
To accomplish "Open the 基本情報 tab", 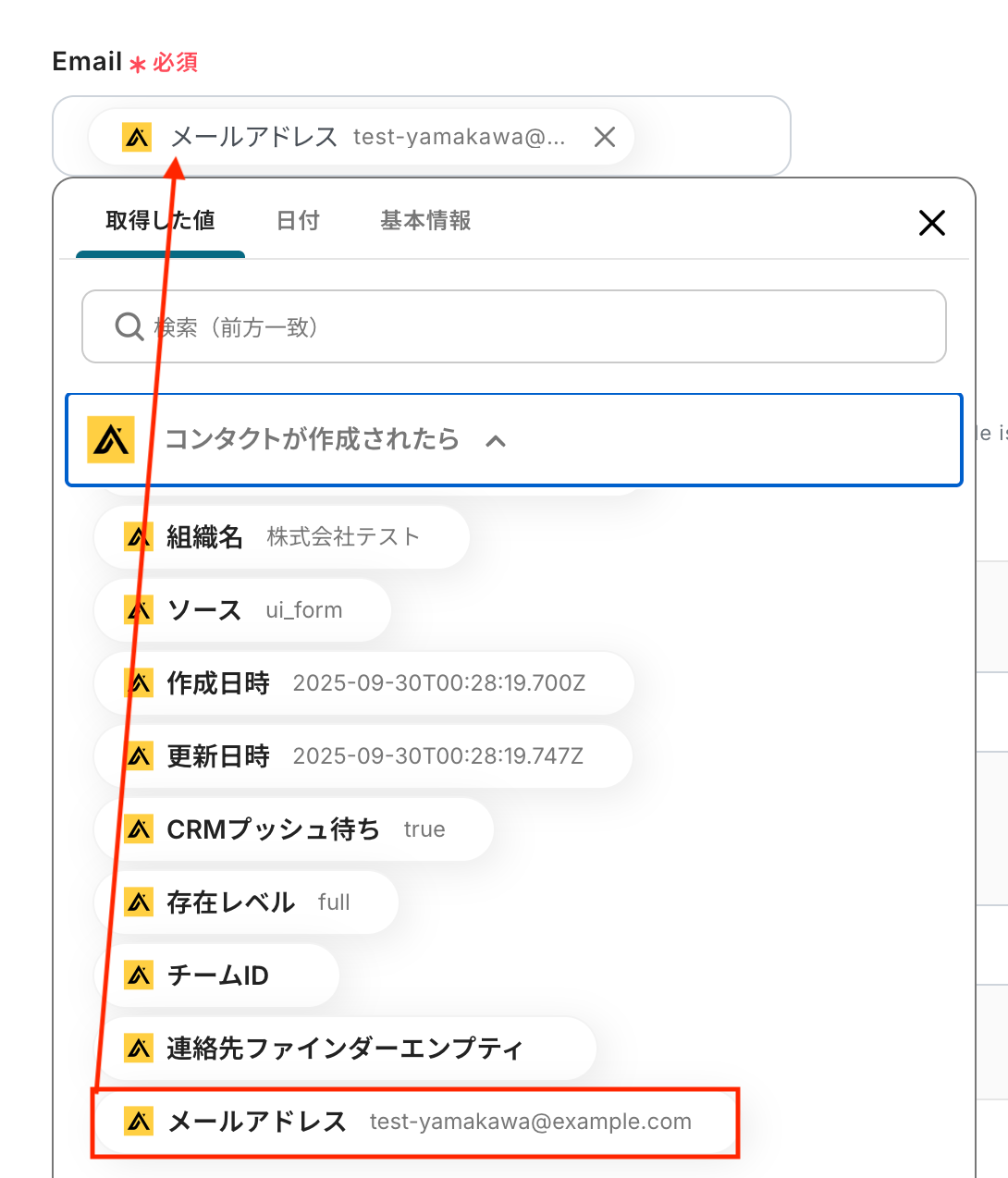I will (x=425, y=220).
